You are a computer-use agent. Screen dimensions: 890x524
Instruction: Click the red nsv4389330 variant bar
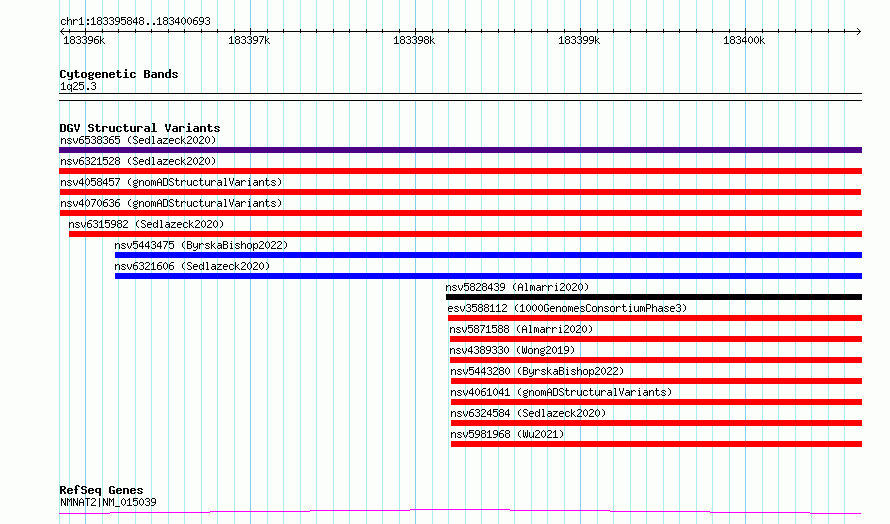point(656,360)
